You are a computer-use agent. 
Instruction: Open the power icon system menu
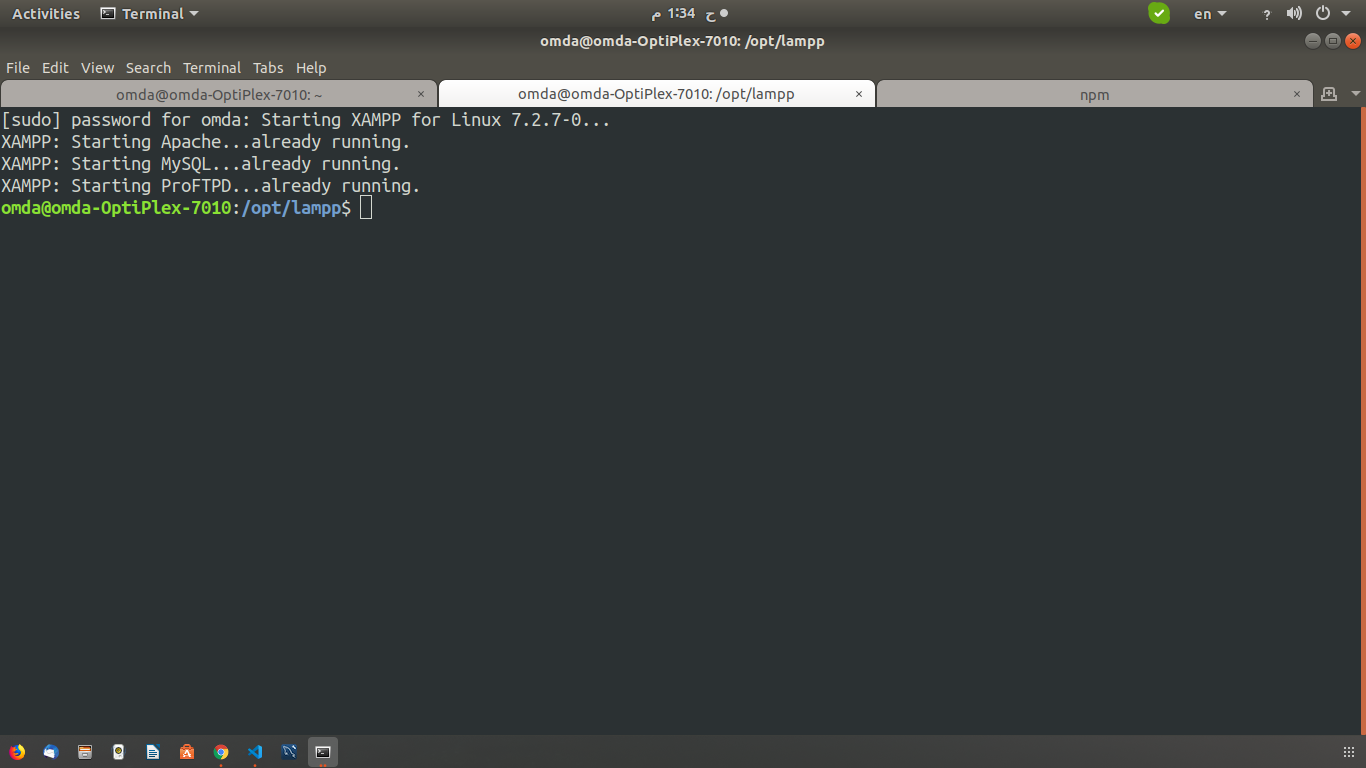1322,13
